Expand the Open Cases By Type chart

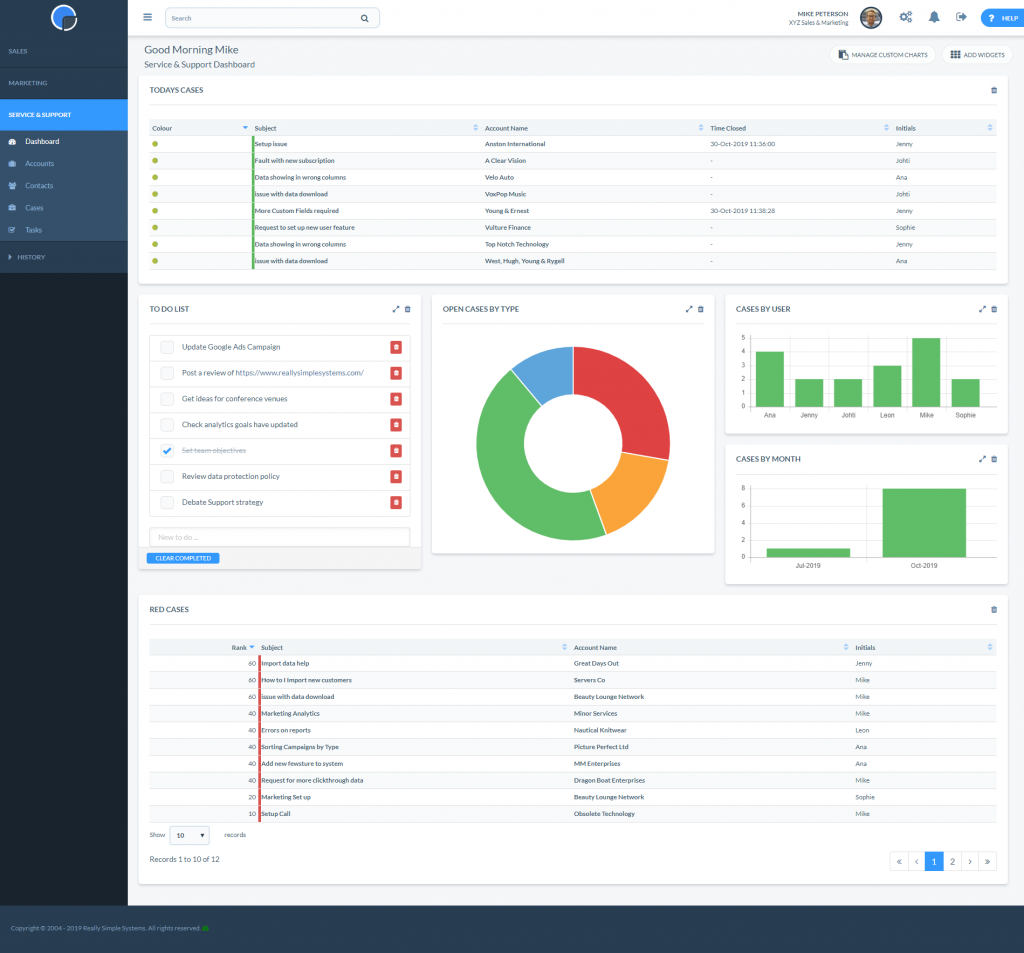(688, 309)
